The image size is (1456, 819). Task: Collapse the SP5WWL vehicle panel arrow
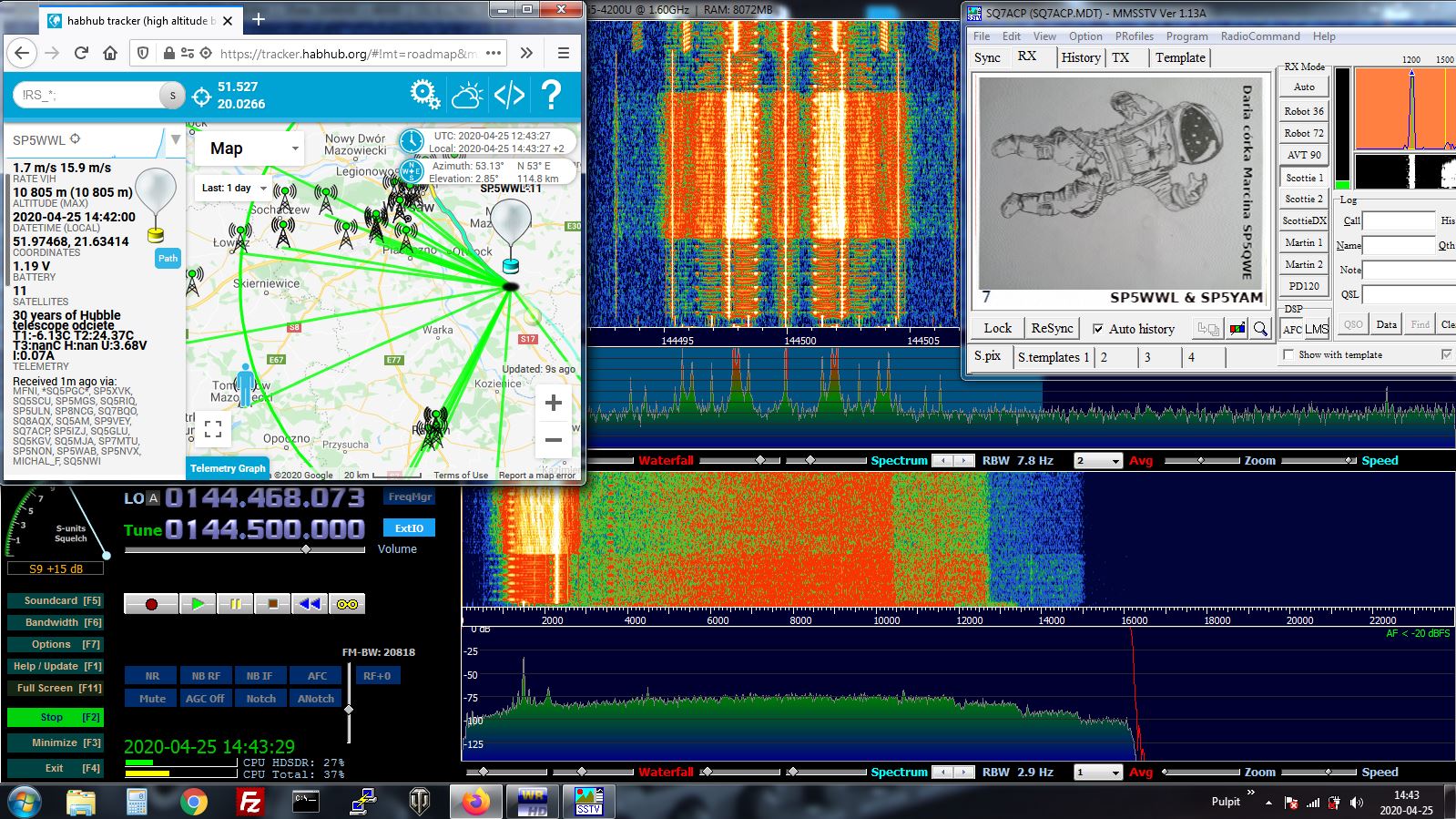pos(176,139)
